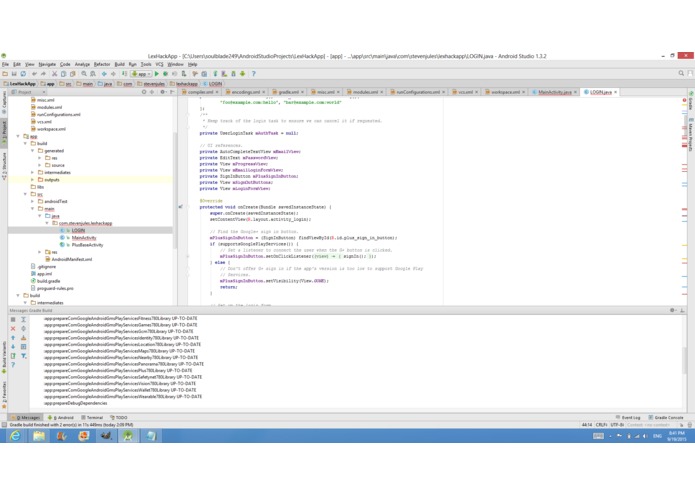Open the AVD Manager icon

(x=224, y=74)
